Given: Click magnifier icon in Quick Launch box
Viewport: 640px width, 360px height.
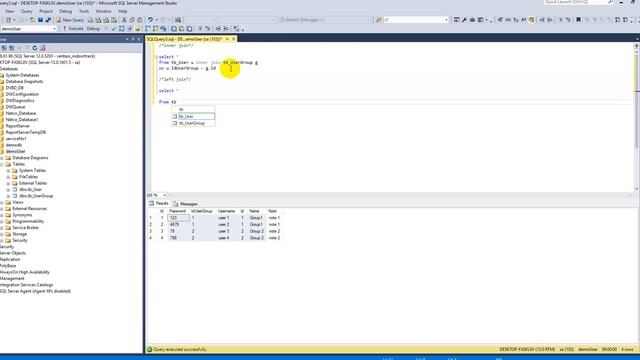Looking at the screenshot, I should [x=610, y=2].
